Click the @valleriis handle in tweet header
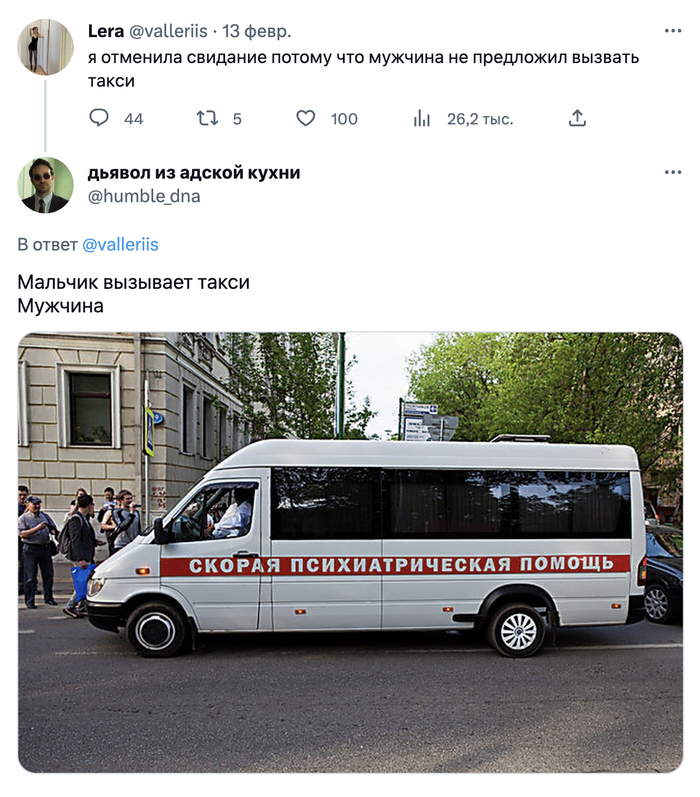Screen dimensions: 700x797 click(168, 31)
